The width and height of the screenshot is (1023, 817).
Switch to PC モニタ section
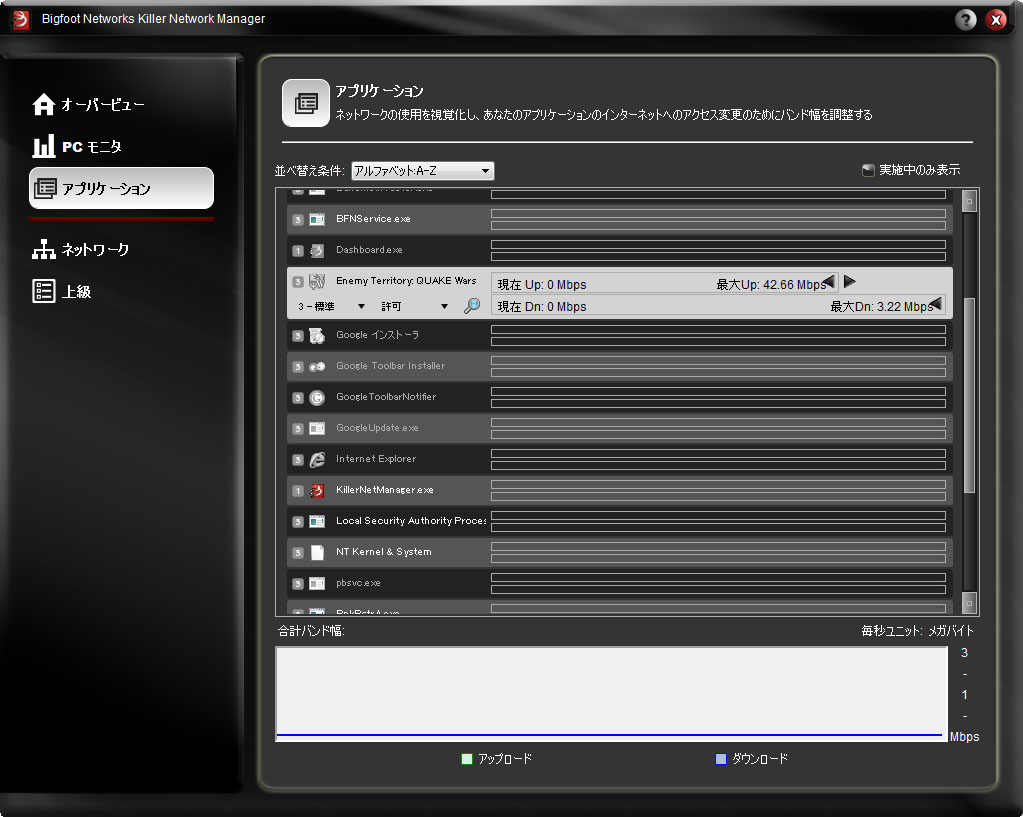[x=77, y=146]
